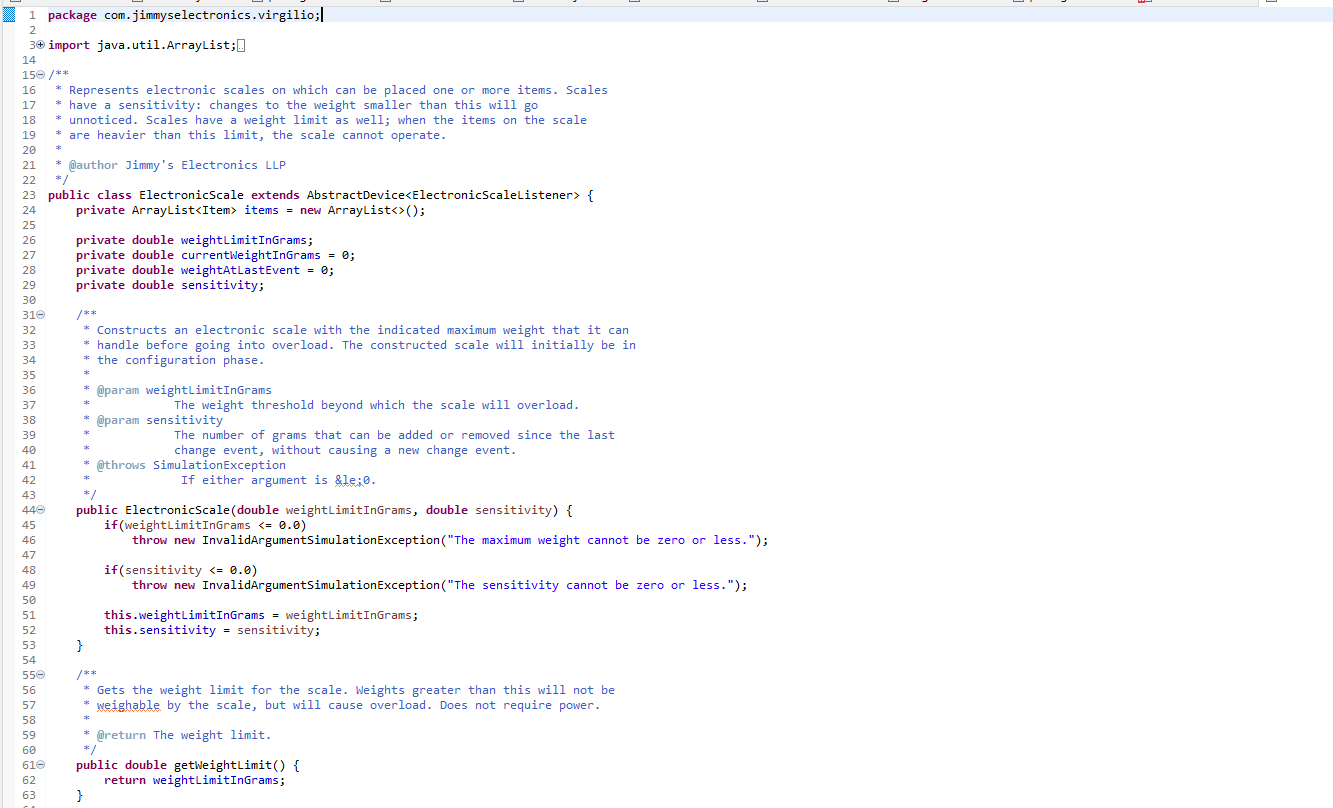Collapse the getWeightLimit method body
The height and width of the screenshot is (808, 1333).
pos(38,764)
